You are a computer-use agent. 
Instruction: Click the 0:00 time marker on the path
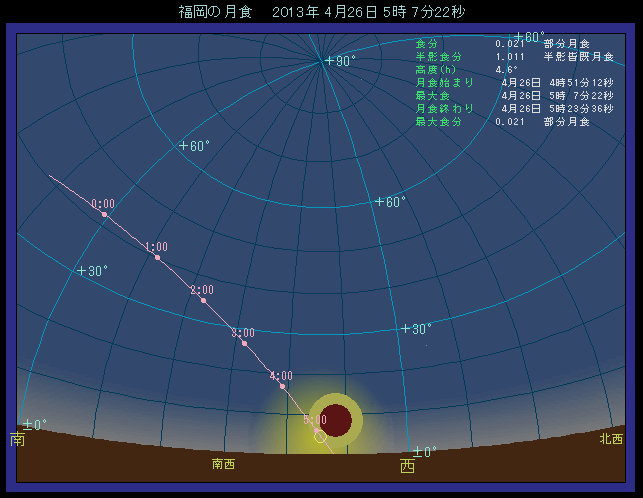pos(104,214)
